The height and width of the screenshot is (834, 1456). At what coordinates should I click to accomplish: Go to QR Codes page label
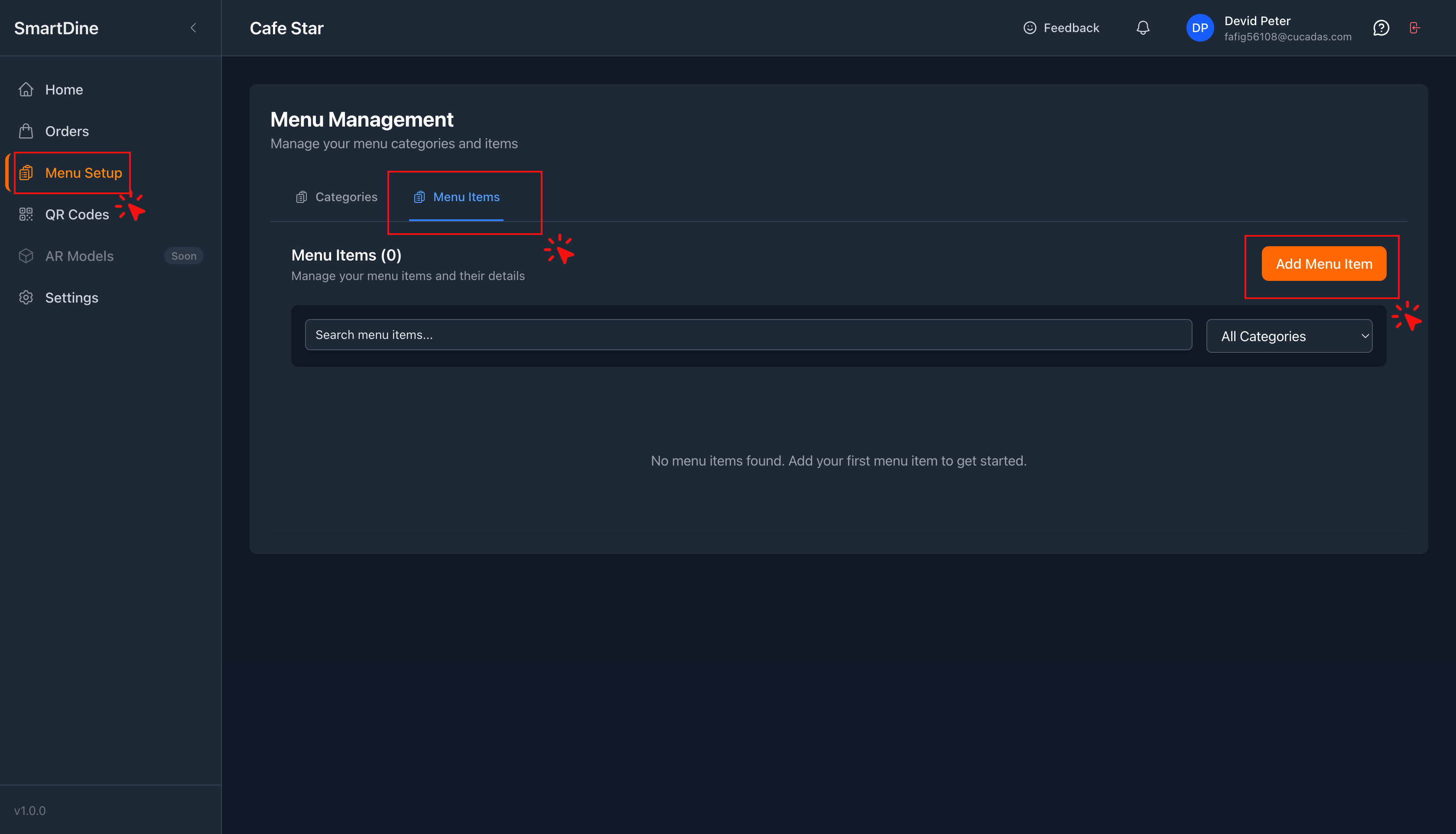[x=77, y=214]
